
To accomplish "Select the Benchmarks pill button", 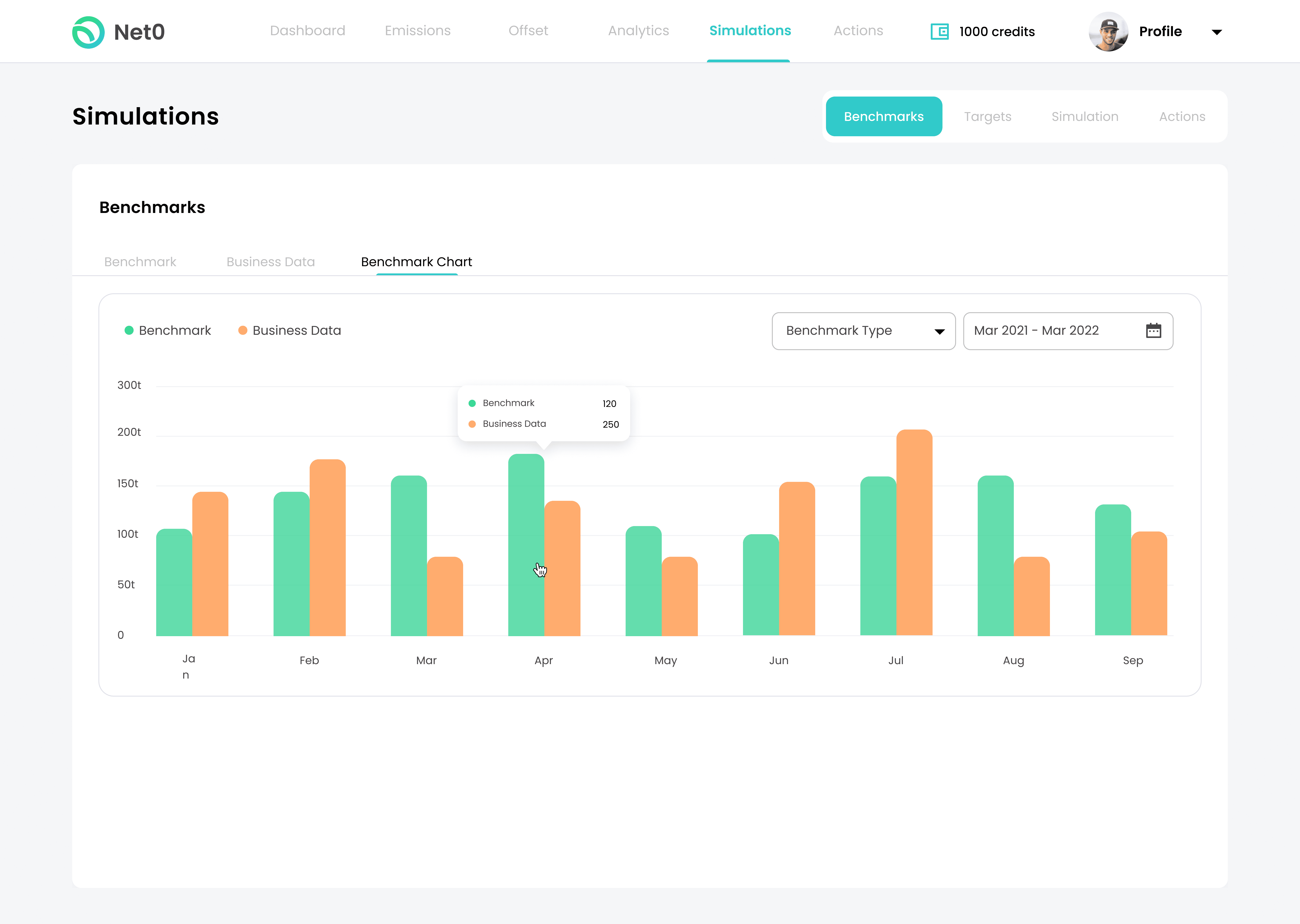I will click(883, 117).
